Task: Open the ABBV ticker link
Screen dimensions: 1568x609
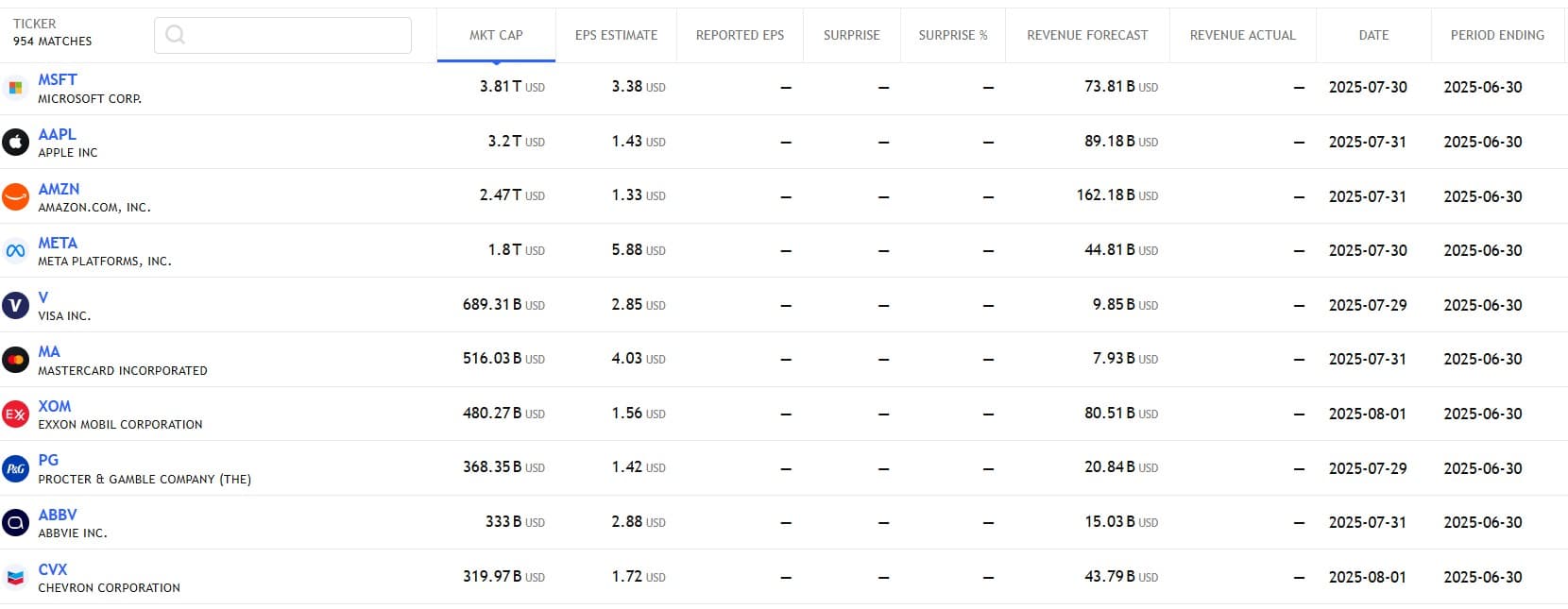Action: (x=58, y=515)
